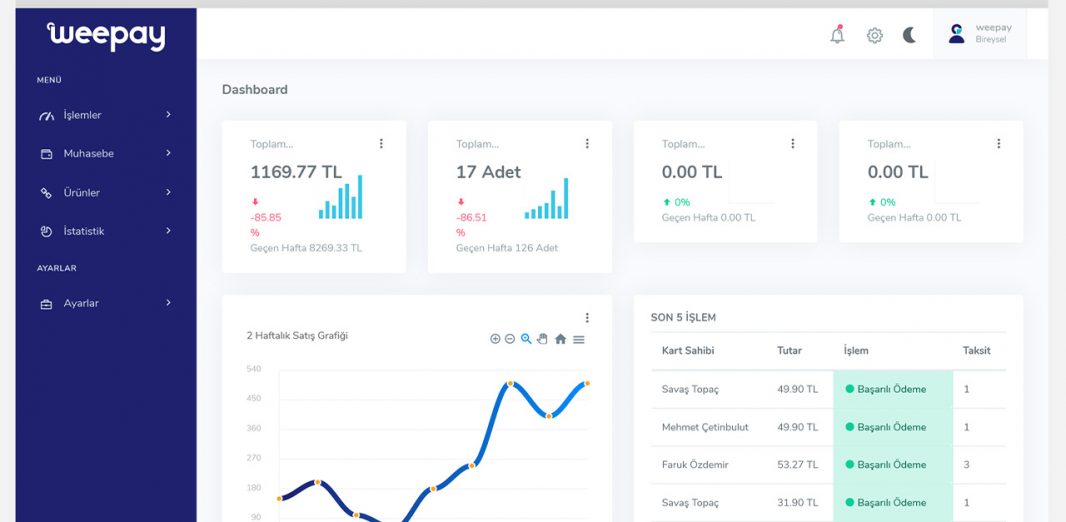Expand the Muhasebe menu chevron

[x=168, y=153]
